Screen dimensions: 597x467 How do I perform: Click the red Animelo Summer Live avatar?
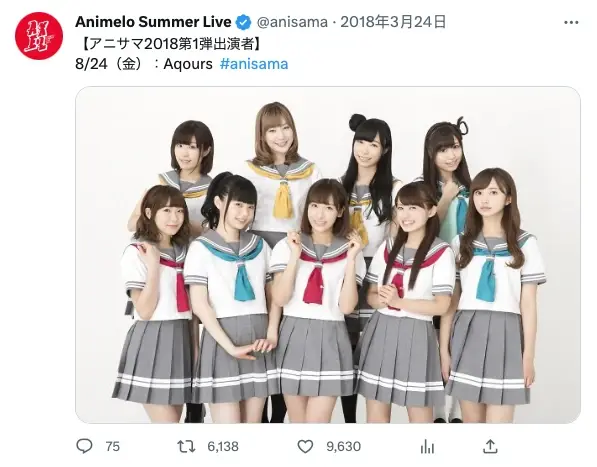[39, 36]
